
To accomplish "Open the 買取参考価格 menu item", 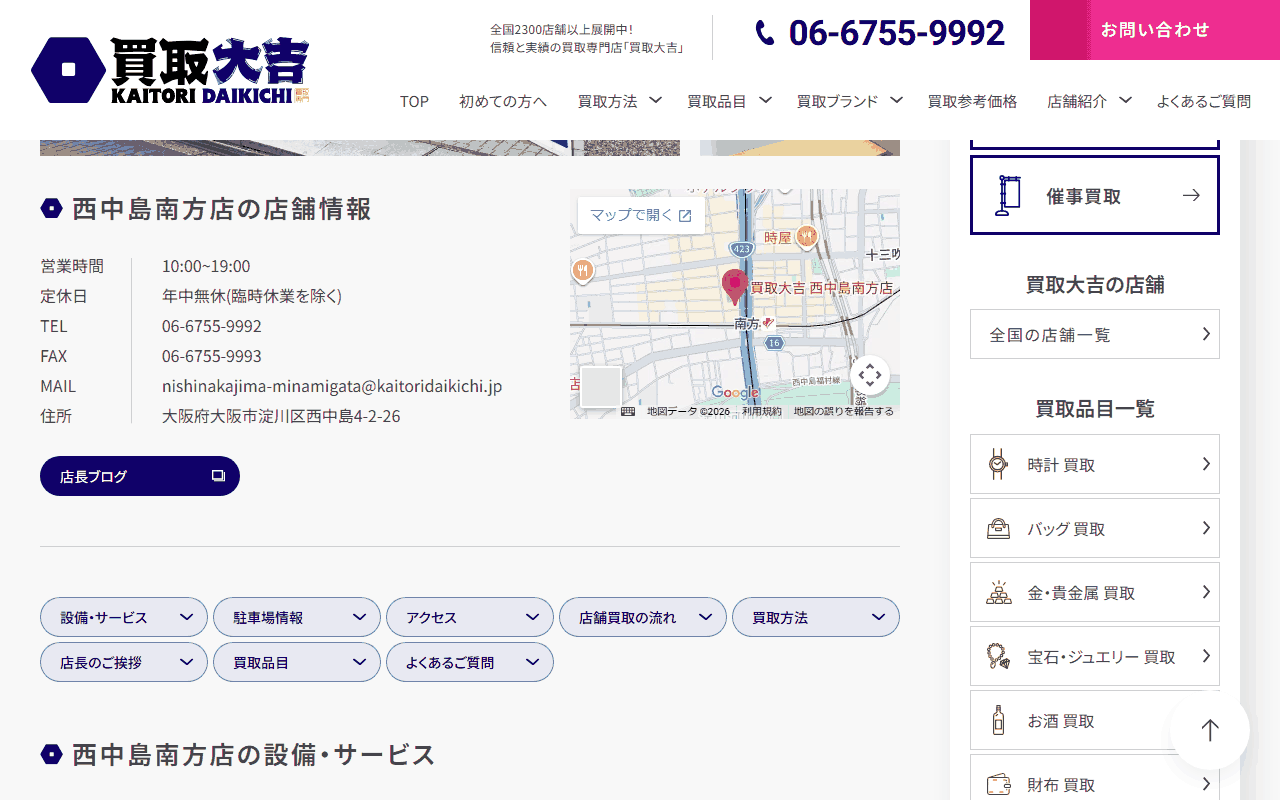I will [972, 101].
